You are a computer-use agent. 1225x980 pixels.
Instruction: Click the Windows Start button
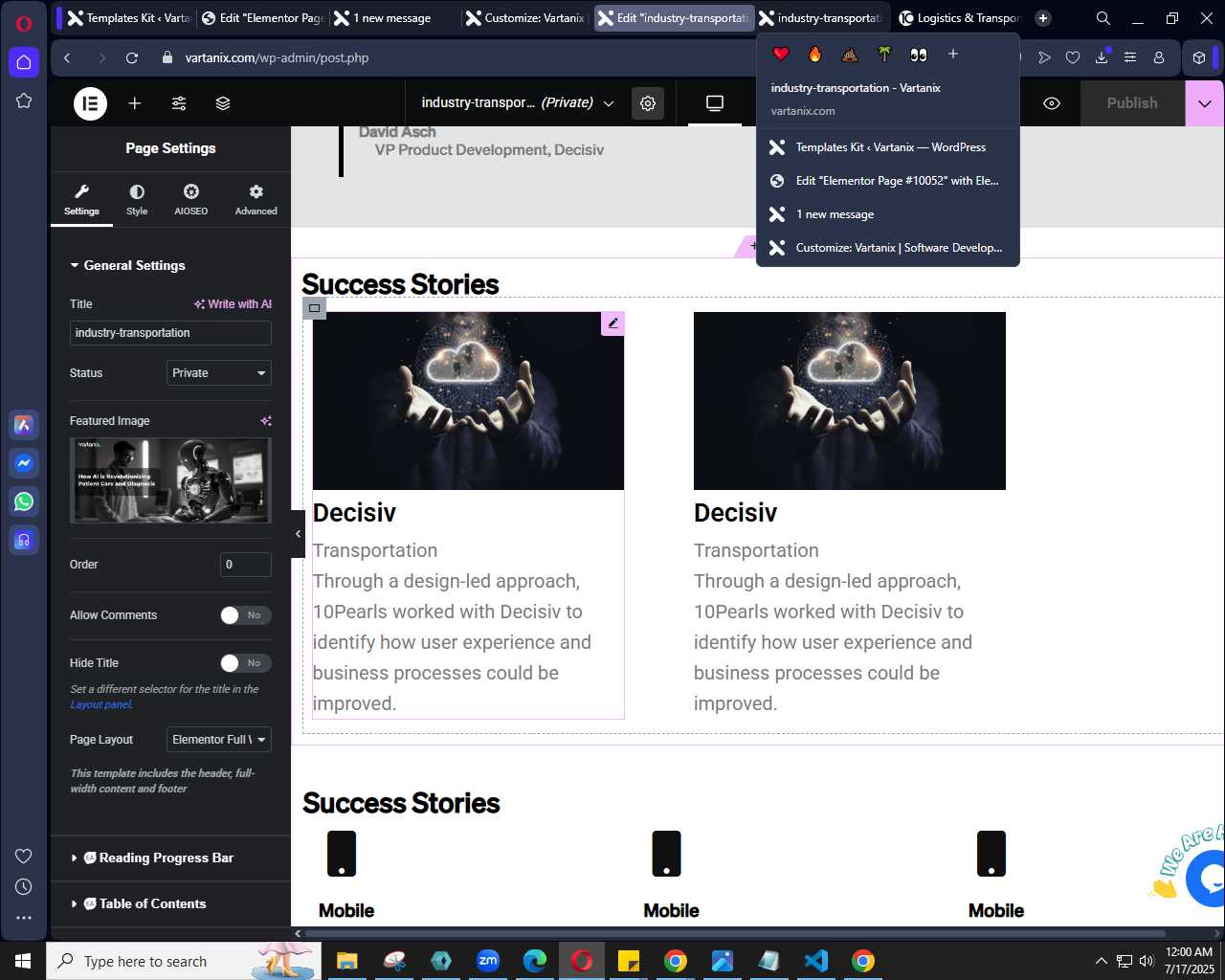23,961
